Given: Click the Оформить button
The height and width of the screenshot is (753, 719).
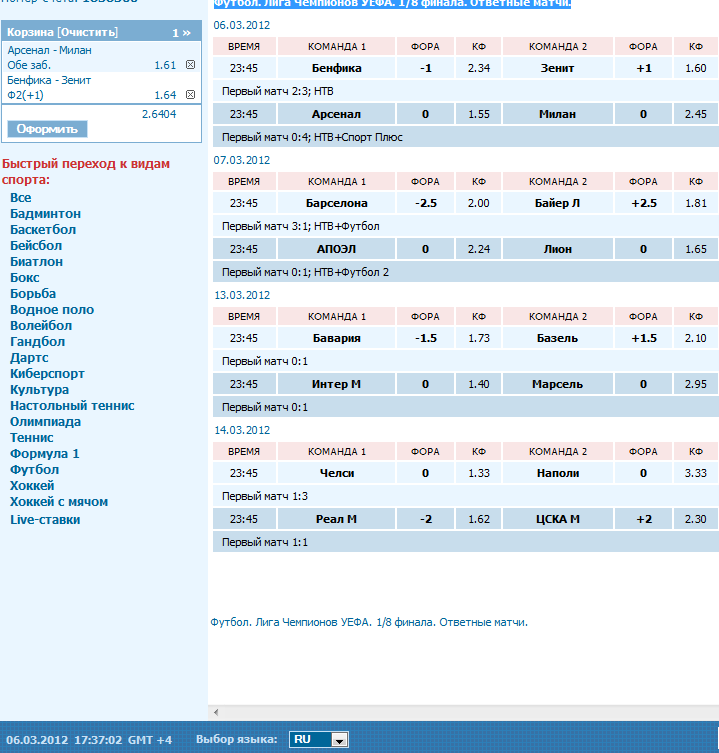Looking at the screenshot, I should click(x=47, y=129).
